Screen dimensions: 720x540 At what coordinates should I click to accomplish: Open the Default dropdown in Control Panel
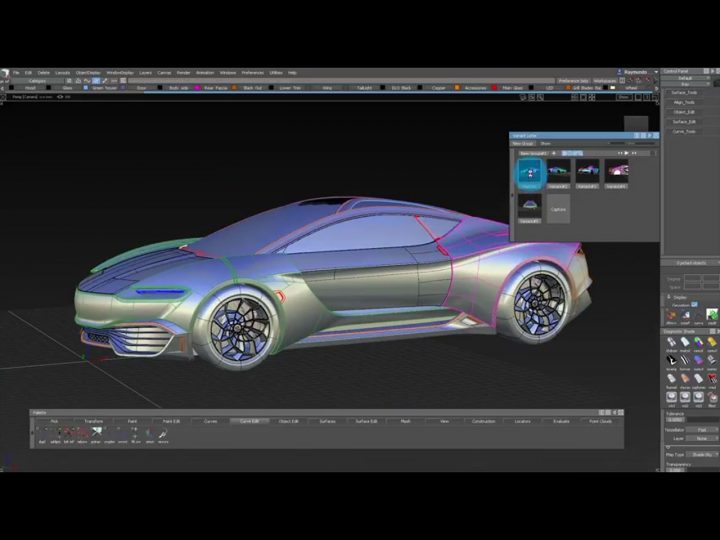686,78
